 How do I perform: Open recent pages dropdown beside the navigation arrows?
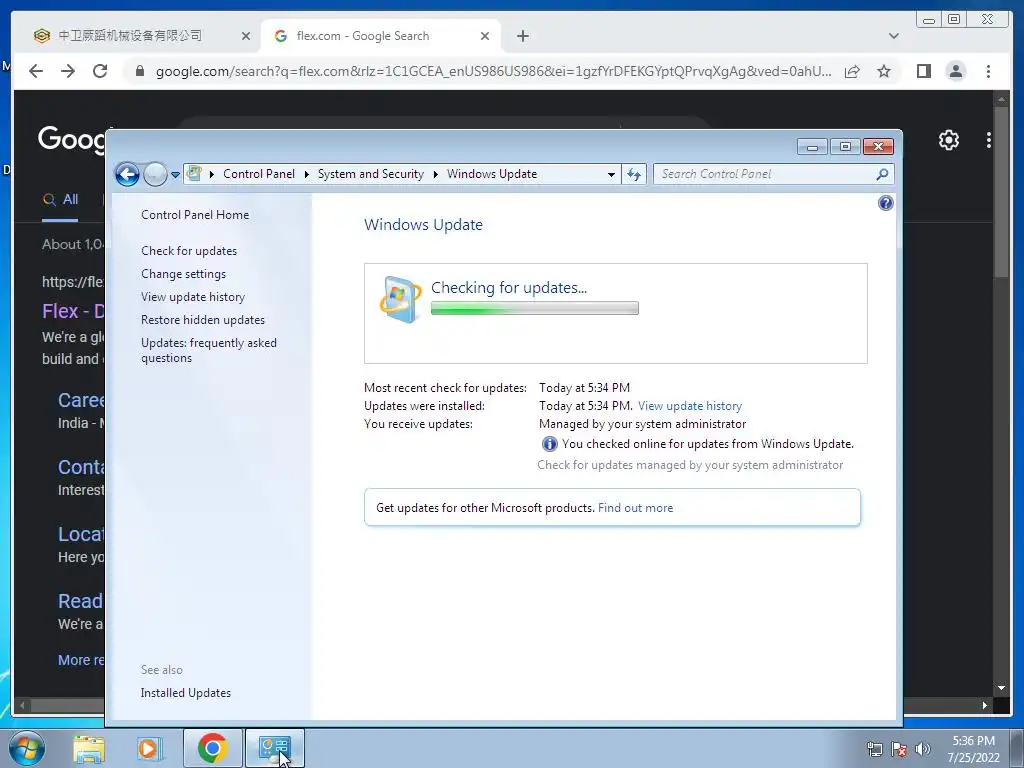tap(175, 175)
